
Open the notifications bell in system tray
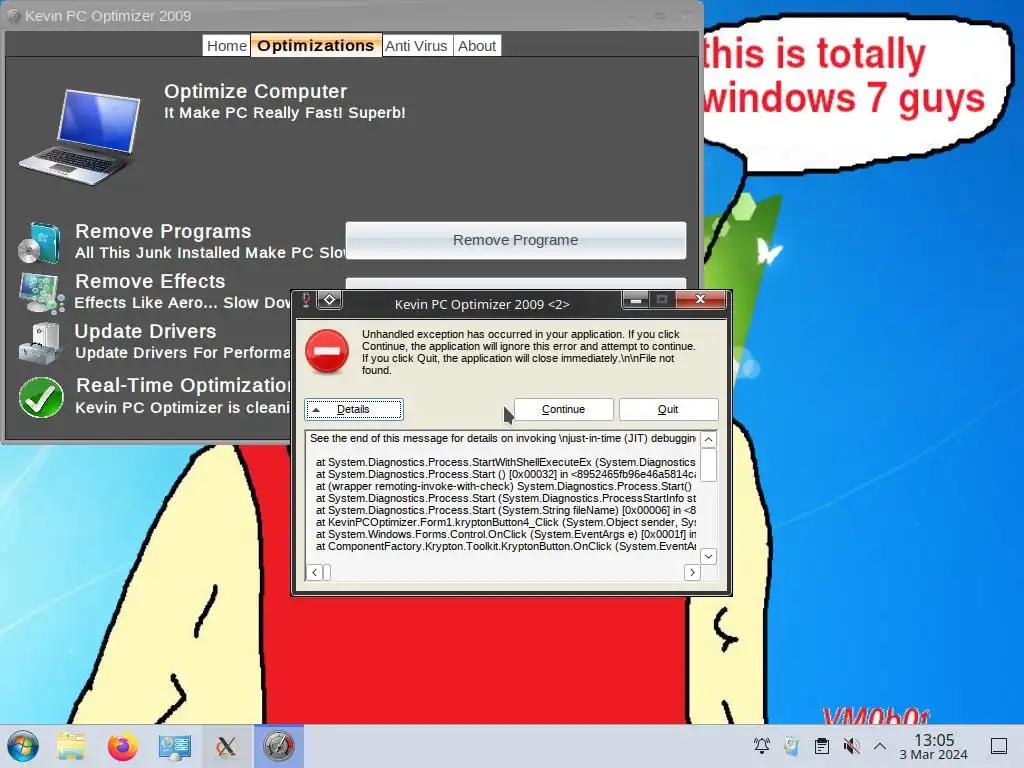tap(761, 746)
